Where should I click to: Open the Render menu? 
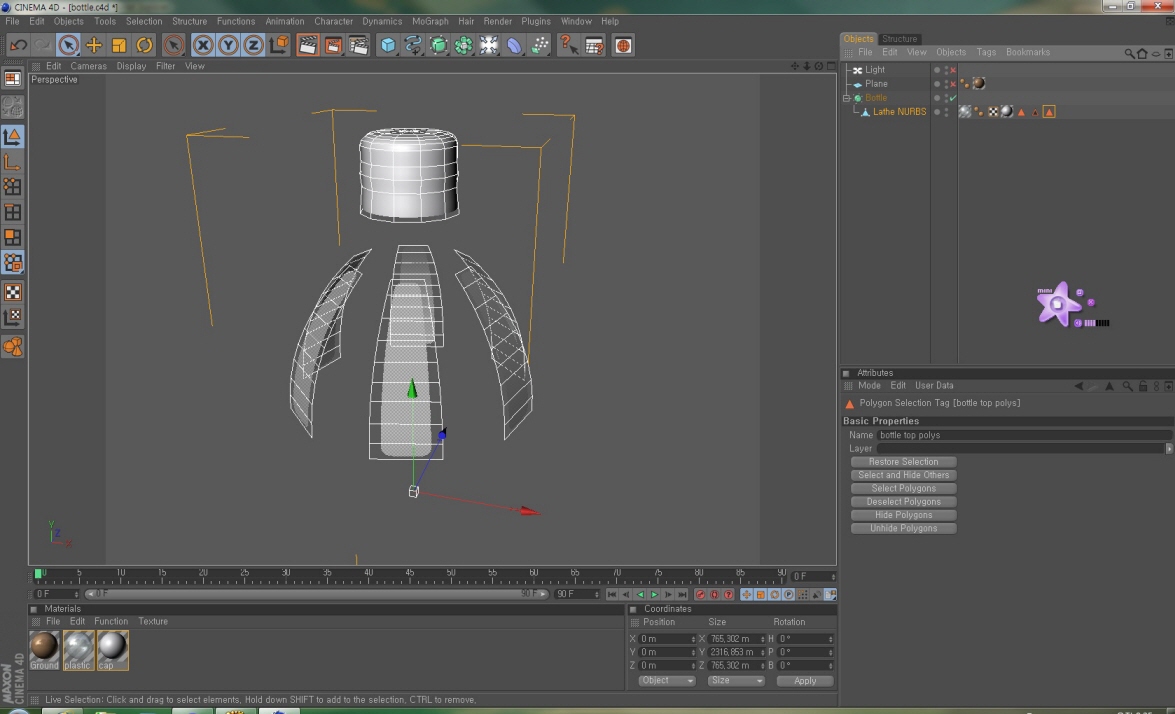coord(498,22)
